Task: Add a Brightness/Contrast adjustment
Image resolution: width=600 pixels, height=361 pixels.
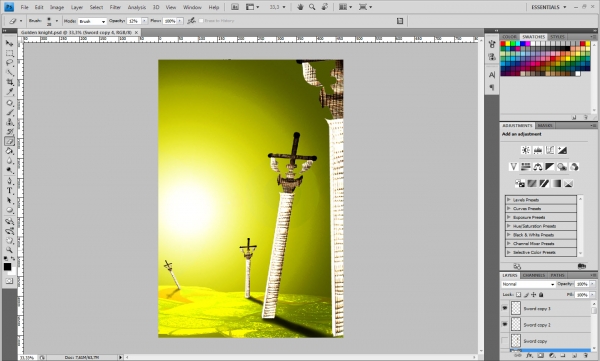Action: pos(526,150)
